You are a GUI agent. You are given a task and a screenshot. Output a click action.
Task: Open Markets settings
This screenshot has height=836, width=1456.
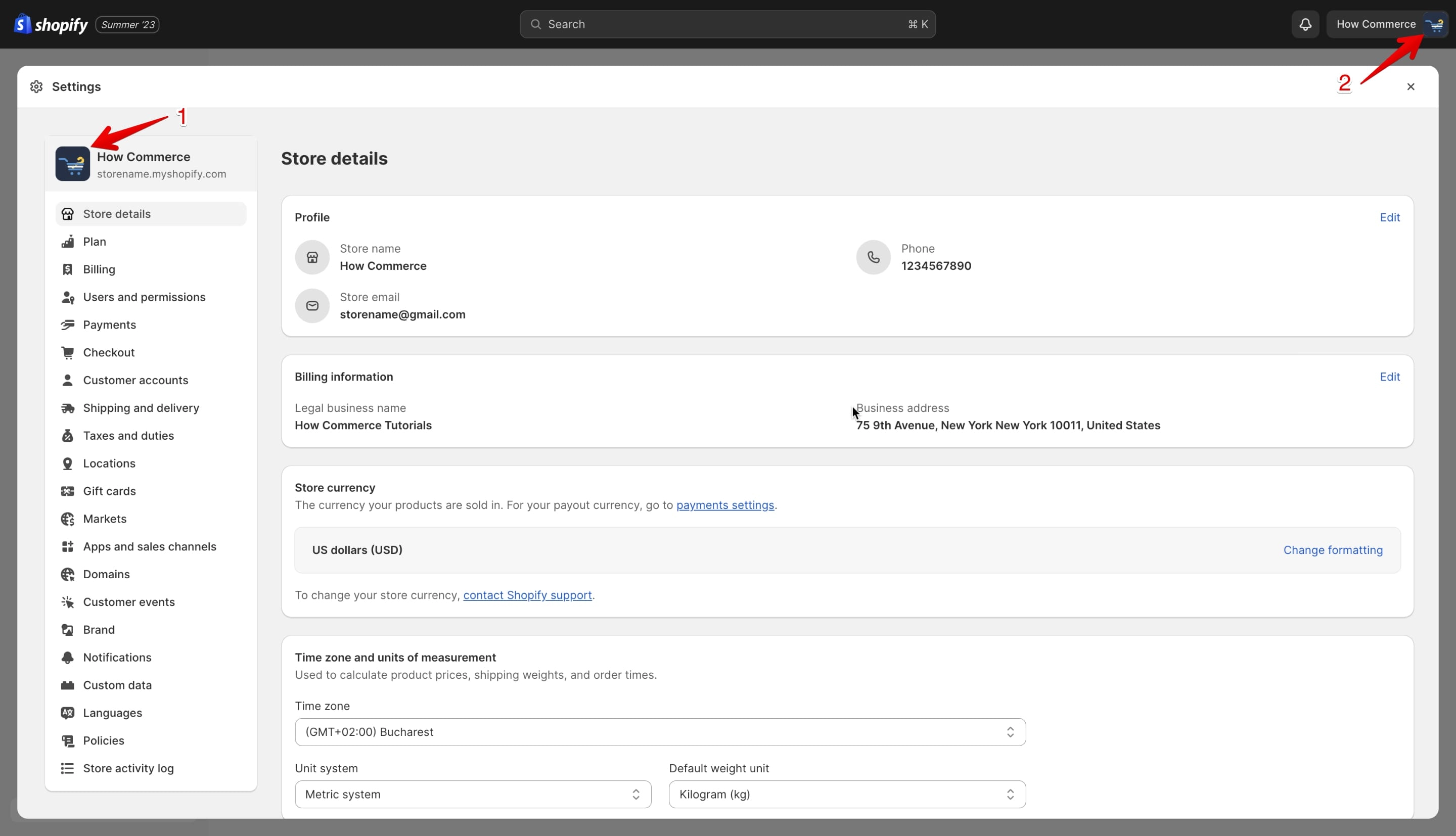point(151,519)
